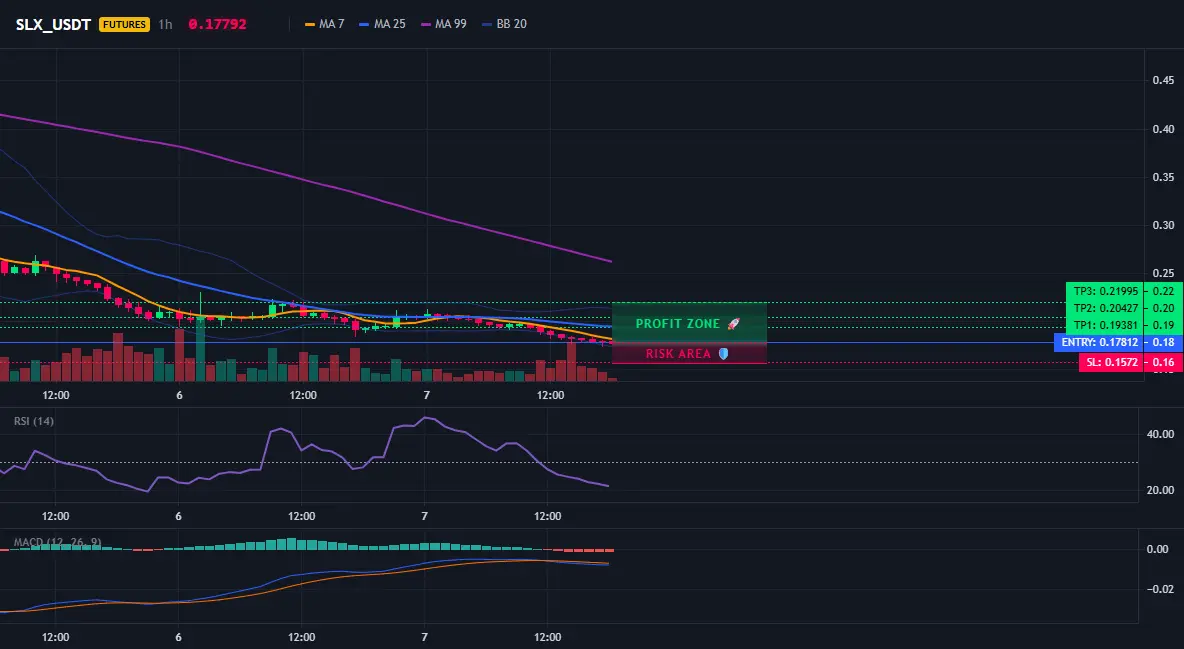Click the rocket icon in PROFIT ZONE
This screenshot has width=1184, height=649.
tap(733, 323)
